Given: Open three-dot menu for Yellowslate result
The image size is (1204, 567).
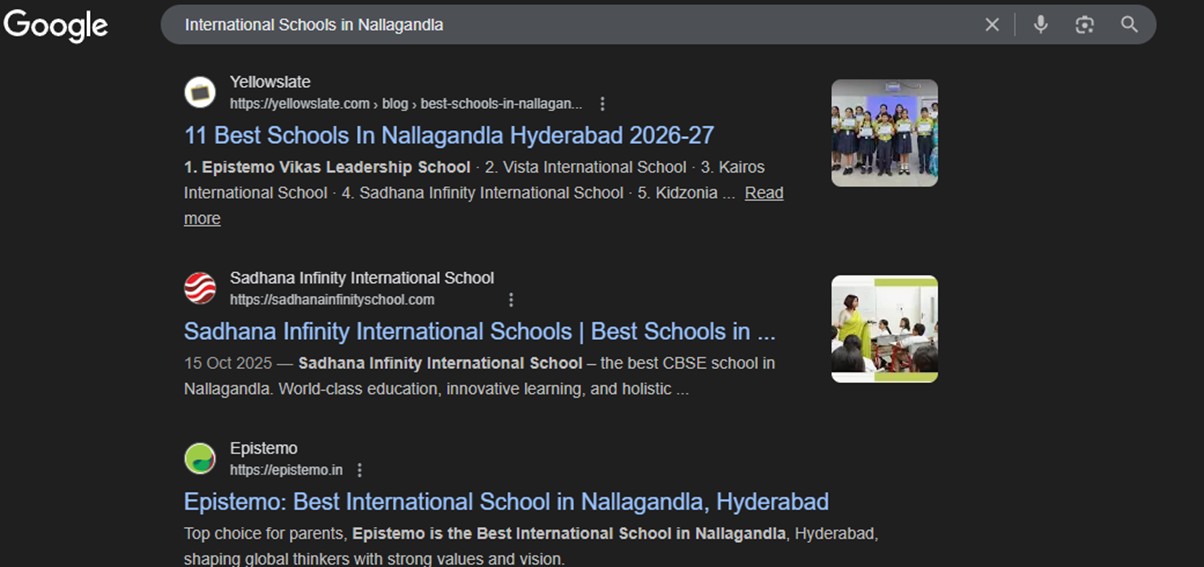Looking at the screenshot, I should pos(602,104).
